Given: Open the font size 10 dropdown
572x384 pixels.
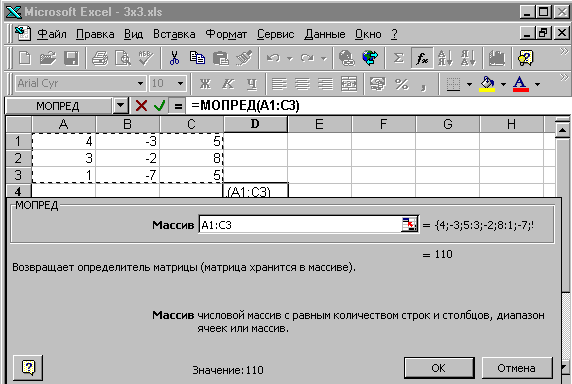Looking at the screenshot, I should [180, 84].
